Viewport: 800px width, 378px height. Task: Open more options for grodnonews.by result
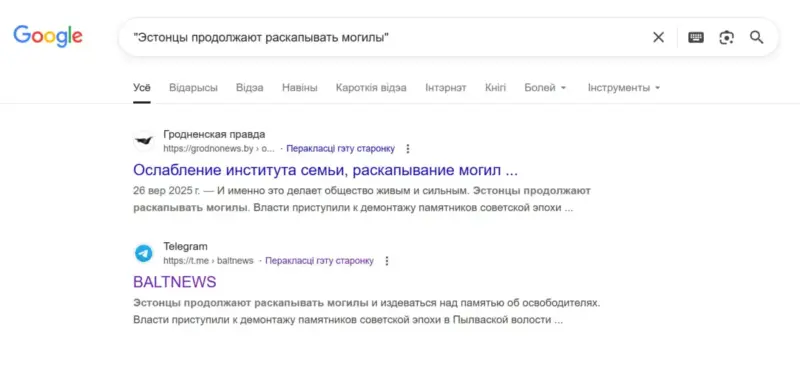(407, 149)
